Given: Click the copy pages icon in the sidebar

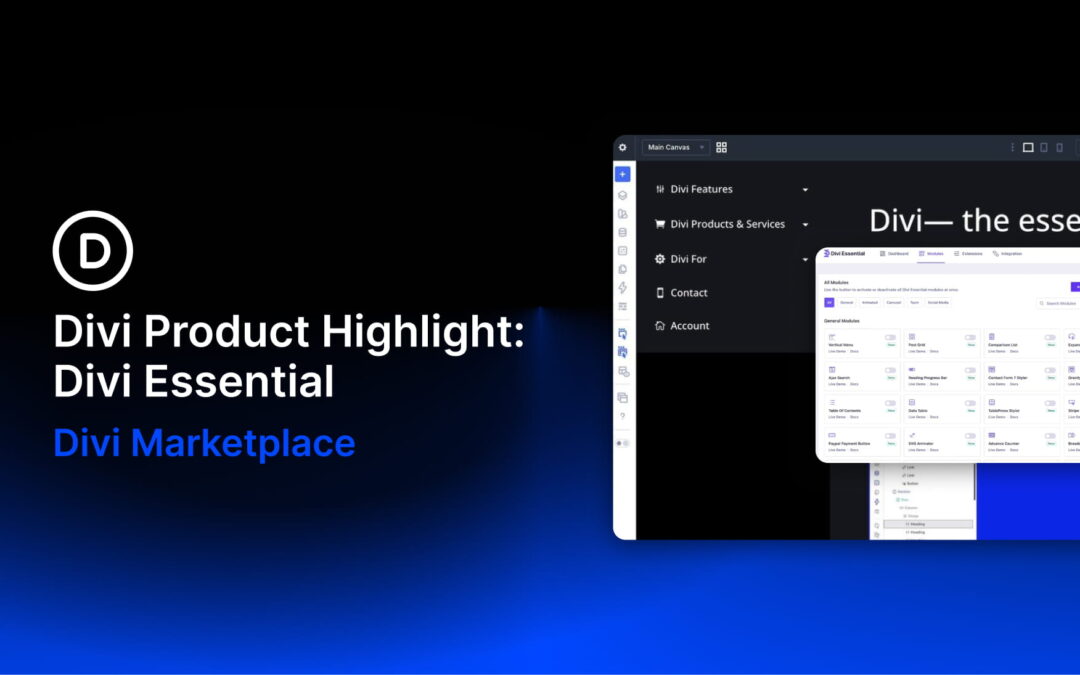Looking at the screenshot, I should (x=623, y=269).
